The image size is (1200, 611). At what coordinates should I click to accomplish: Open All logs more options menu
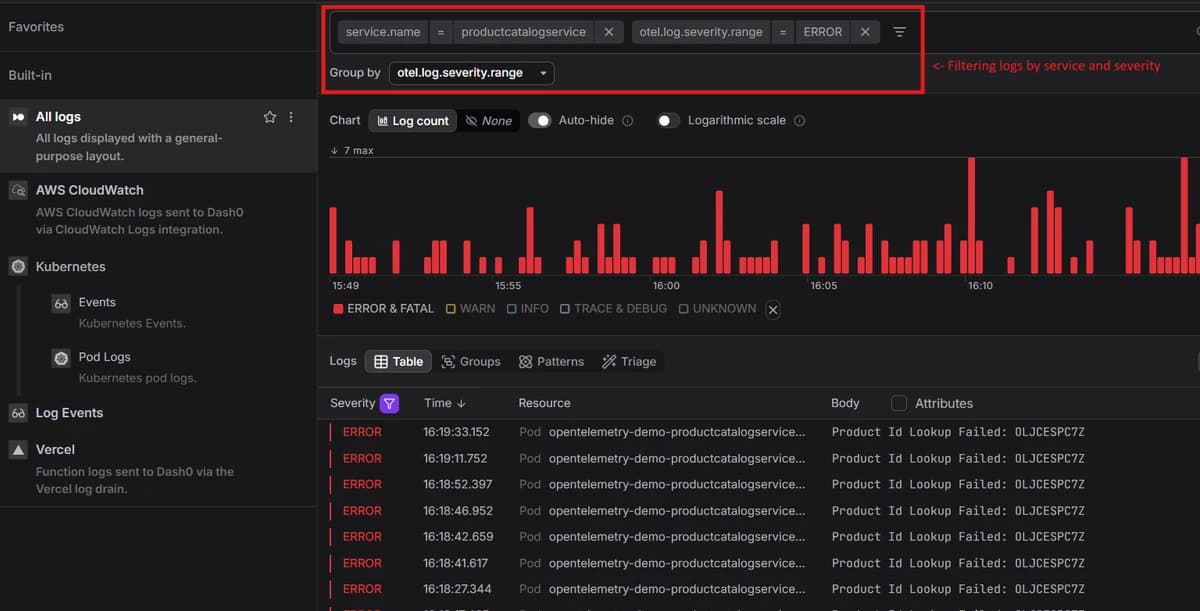click(x=291, y=117)
